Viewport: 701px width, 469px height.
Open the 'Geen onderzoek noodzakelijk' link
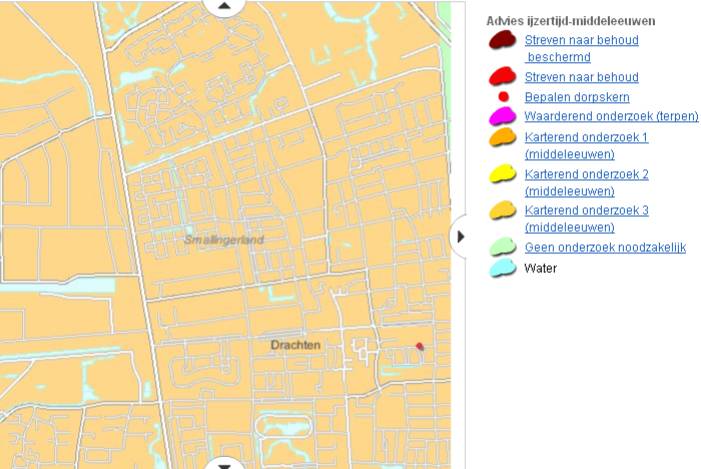(x=605, y=247)
